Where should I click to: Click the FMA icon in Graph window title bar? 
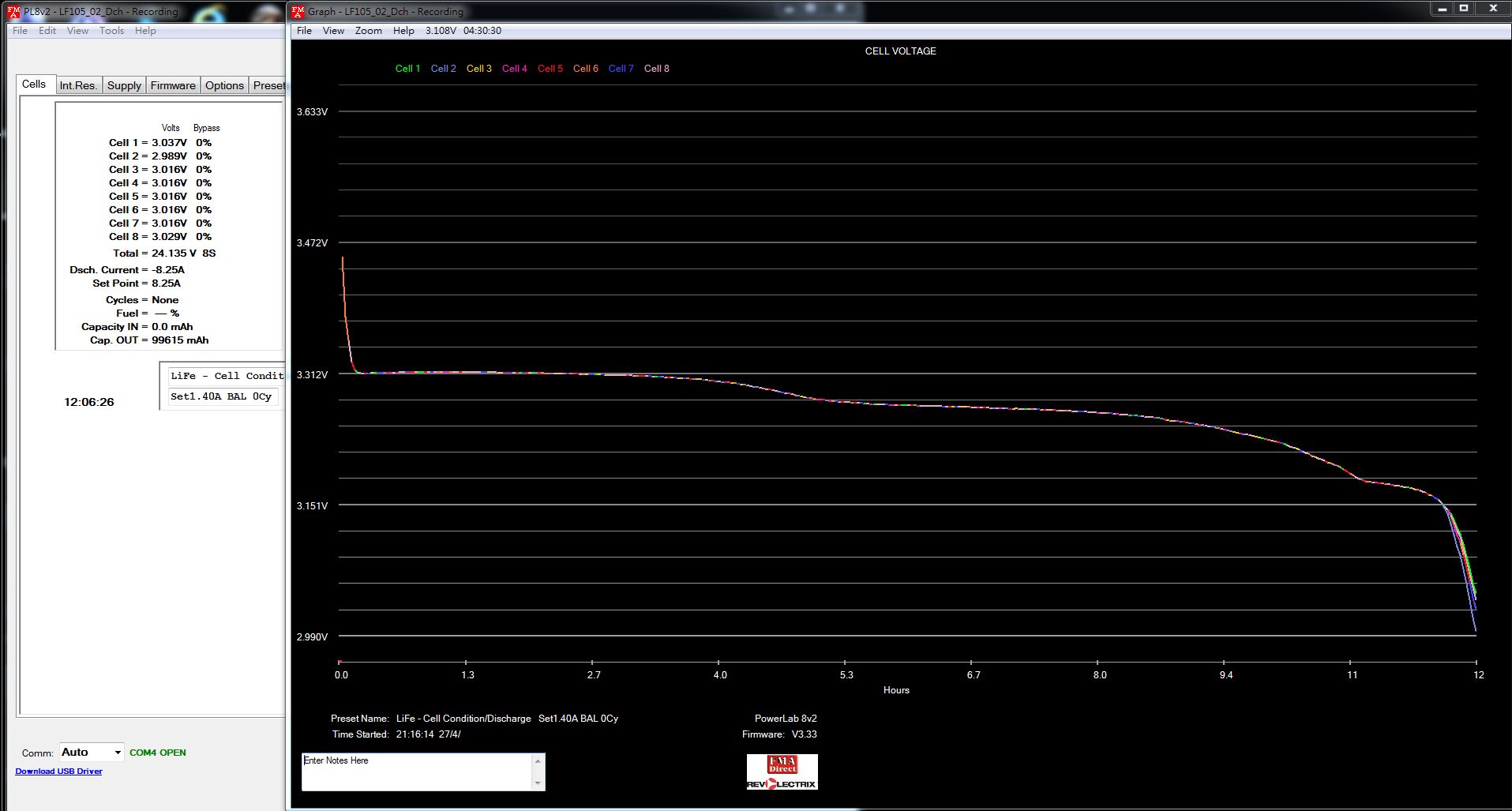point(298,12)
